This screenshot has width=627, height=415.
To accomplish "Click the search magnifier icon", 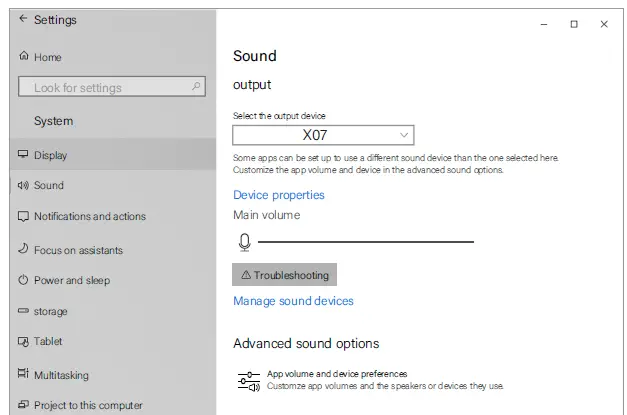I will [x=197, y=87].
